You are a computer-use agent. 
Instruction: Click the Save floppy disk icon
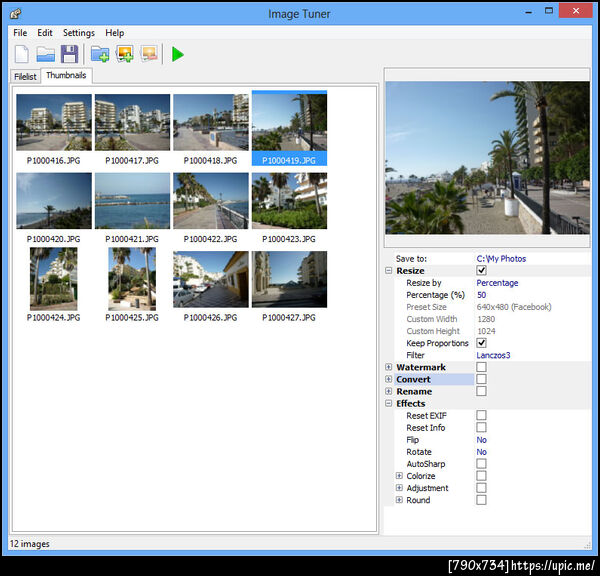pos(69,54)
